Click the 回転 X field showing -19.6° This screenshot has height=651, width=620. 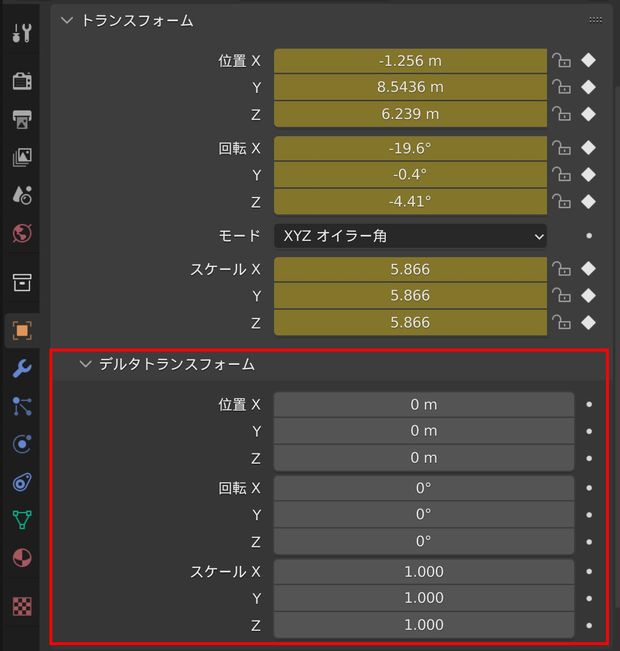[x=410, y=148]
